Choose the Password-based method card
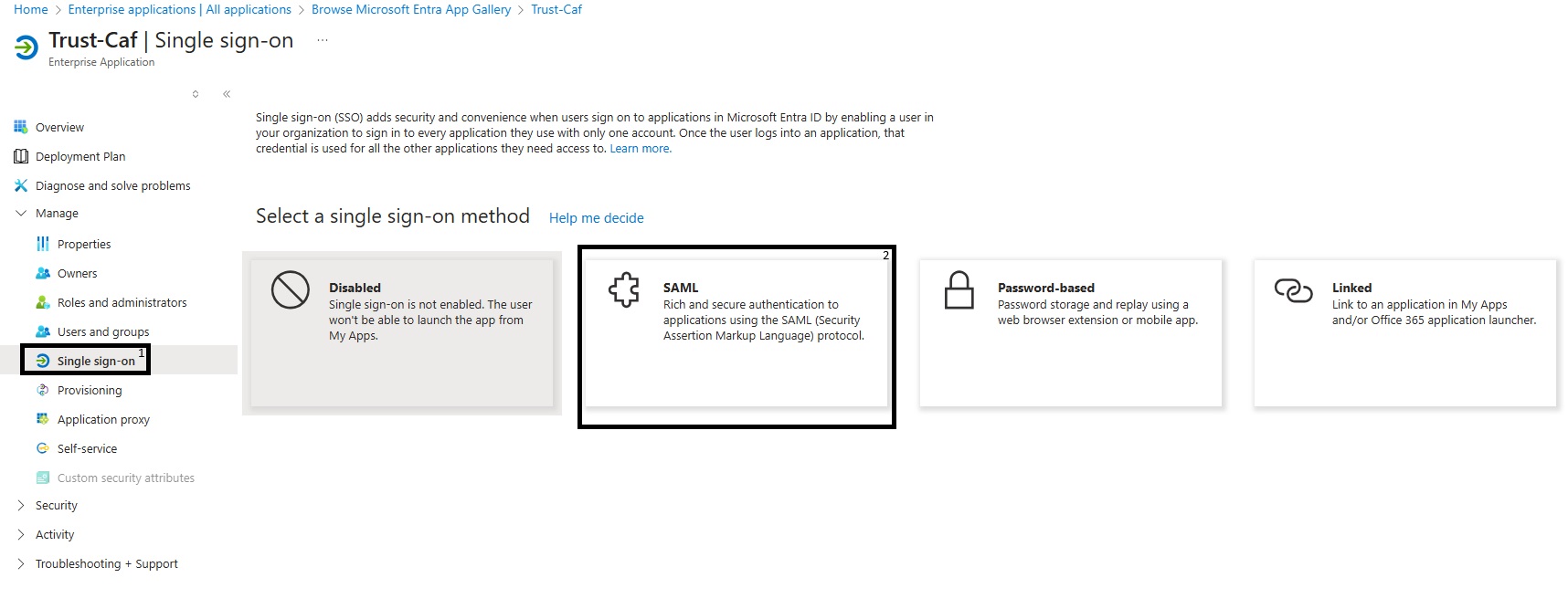1568x609 pixels. point(1071,333)
